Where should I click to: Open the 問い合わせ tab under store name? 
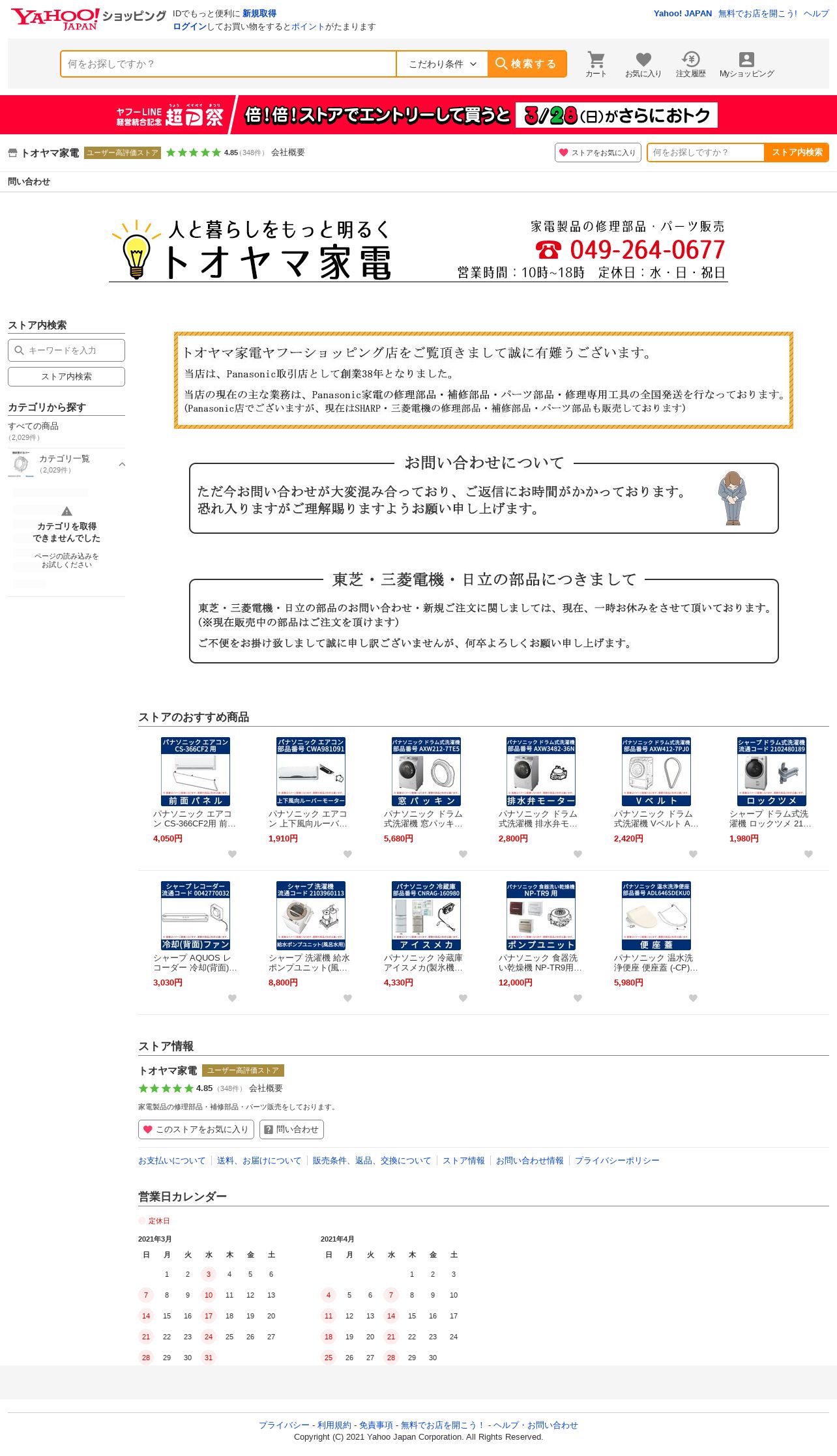(x=29, y=182)
